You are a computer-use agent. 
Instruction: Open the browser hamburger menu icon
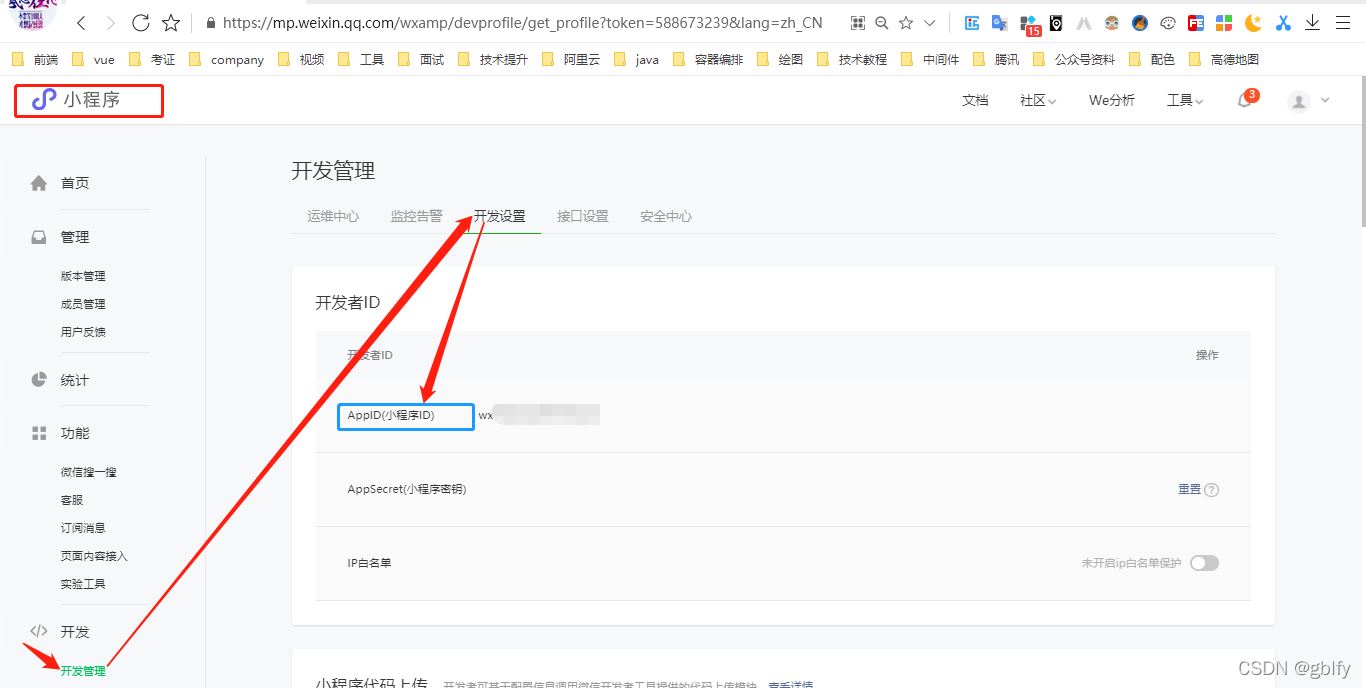1342,23
